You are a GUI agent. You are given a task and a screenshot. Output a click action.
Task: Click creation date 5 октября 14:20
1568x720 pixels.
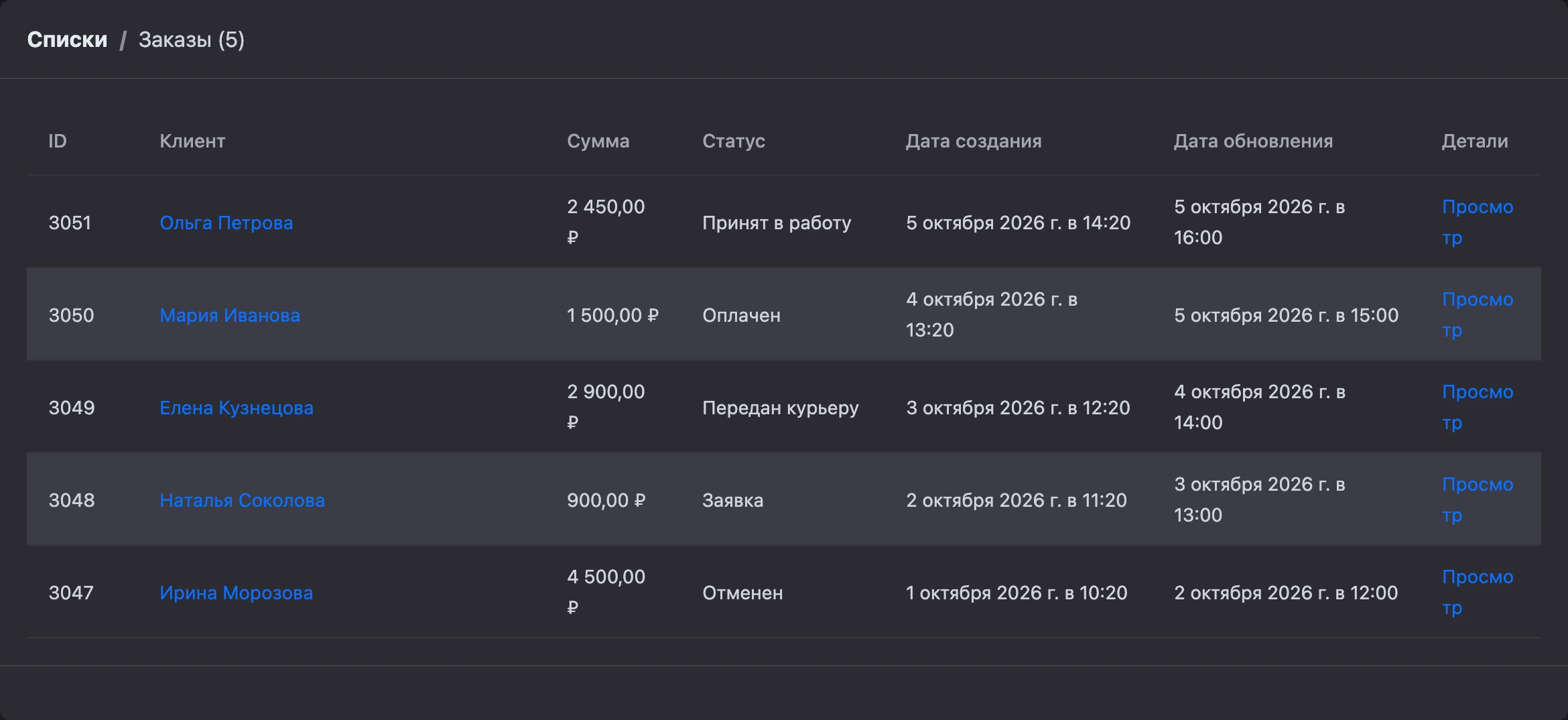point(1019,223)
